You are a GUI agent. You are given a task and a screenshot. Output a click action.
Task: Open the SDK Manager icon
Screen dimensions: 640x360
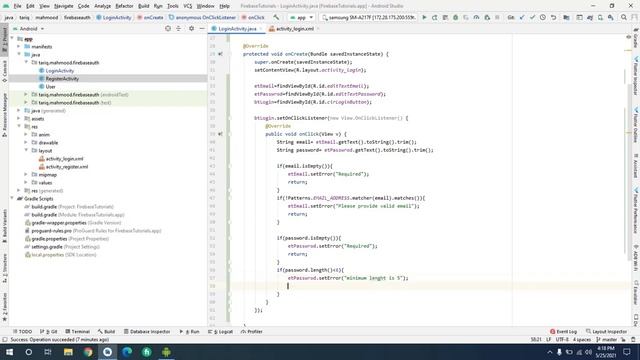[x=611, y=18]
